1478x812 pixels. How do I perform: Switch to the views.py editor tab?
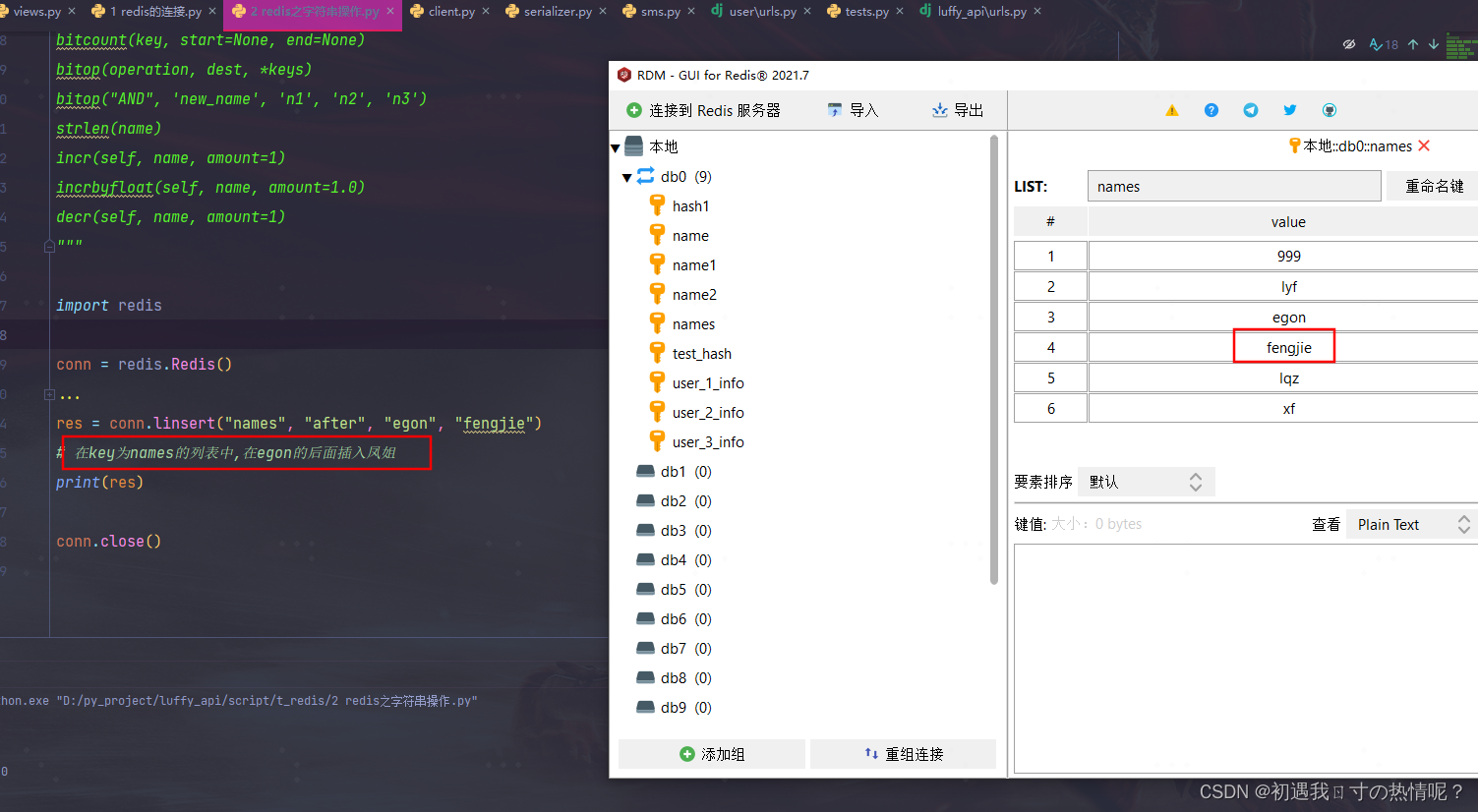point(37,12)
